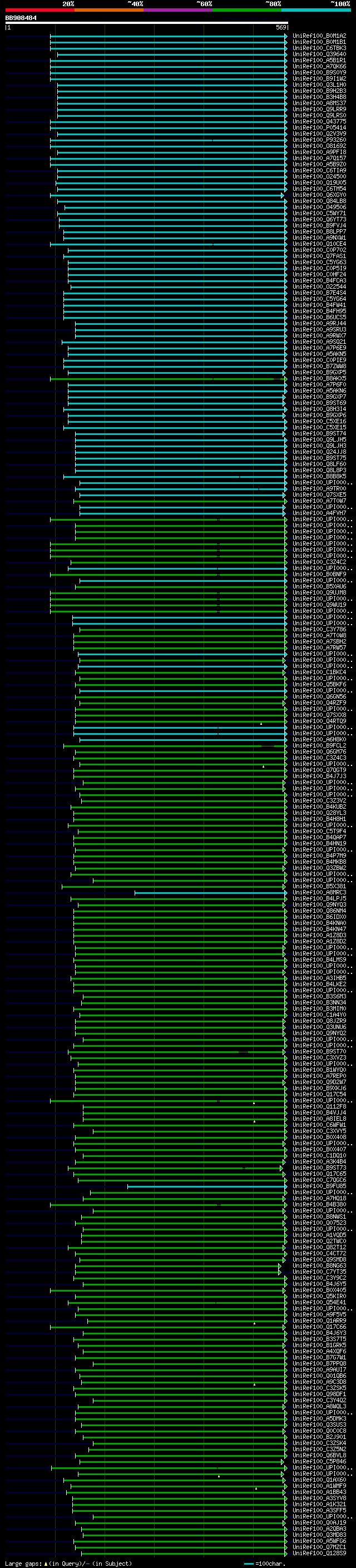Click the purple ~60% identity legend bar
356x1568 pixels.
[x=179, y=10]
